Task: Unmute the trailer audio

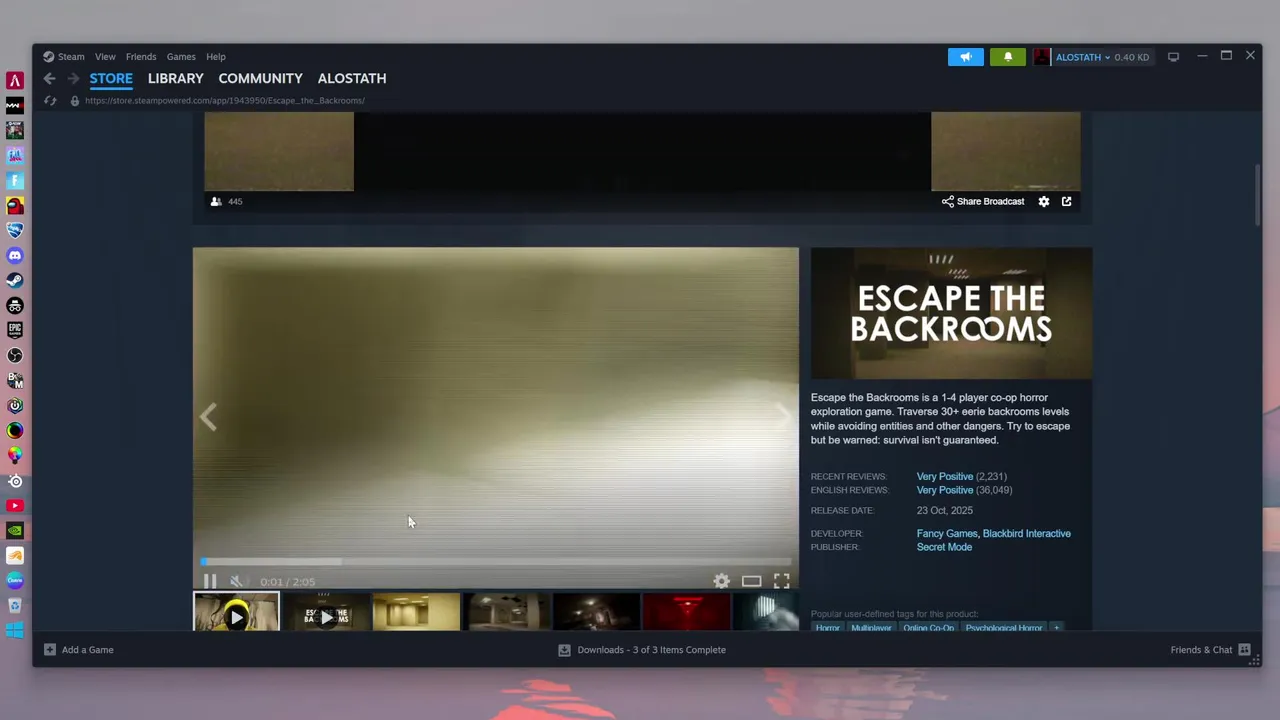Action: [236, 581]
